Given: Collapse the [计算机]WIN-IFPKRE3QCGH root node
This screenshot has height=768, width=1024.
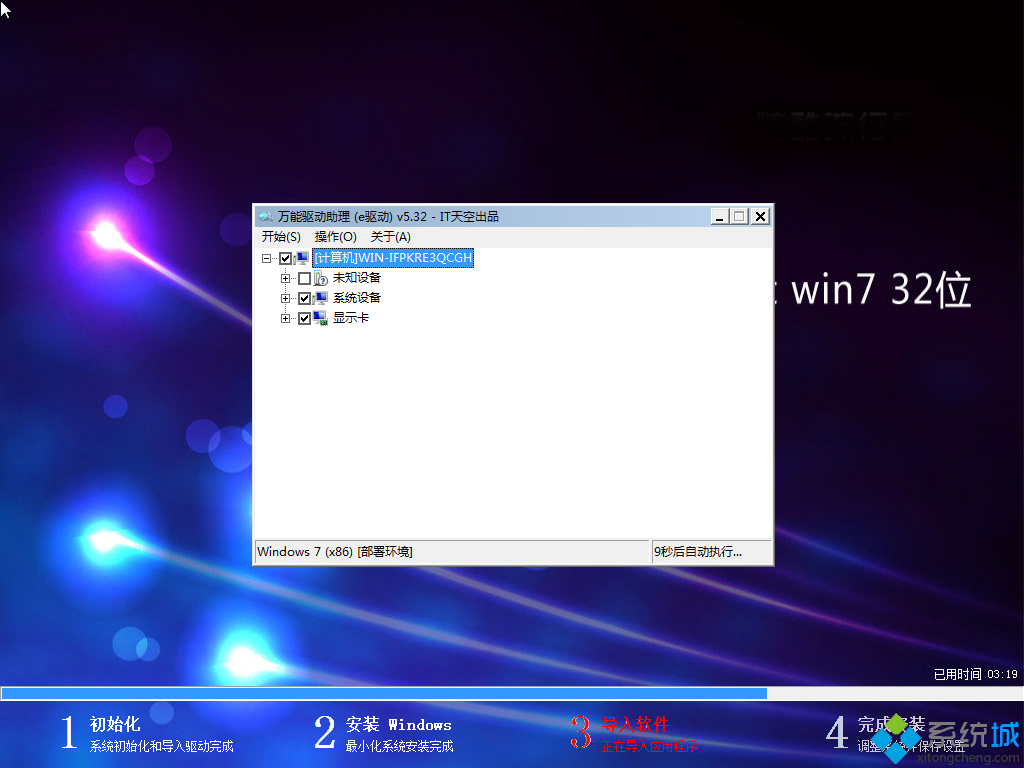Looking at the screenshot, I should tap(266, 258).
